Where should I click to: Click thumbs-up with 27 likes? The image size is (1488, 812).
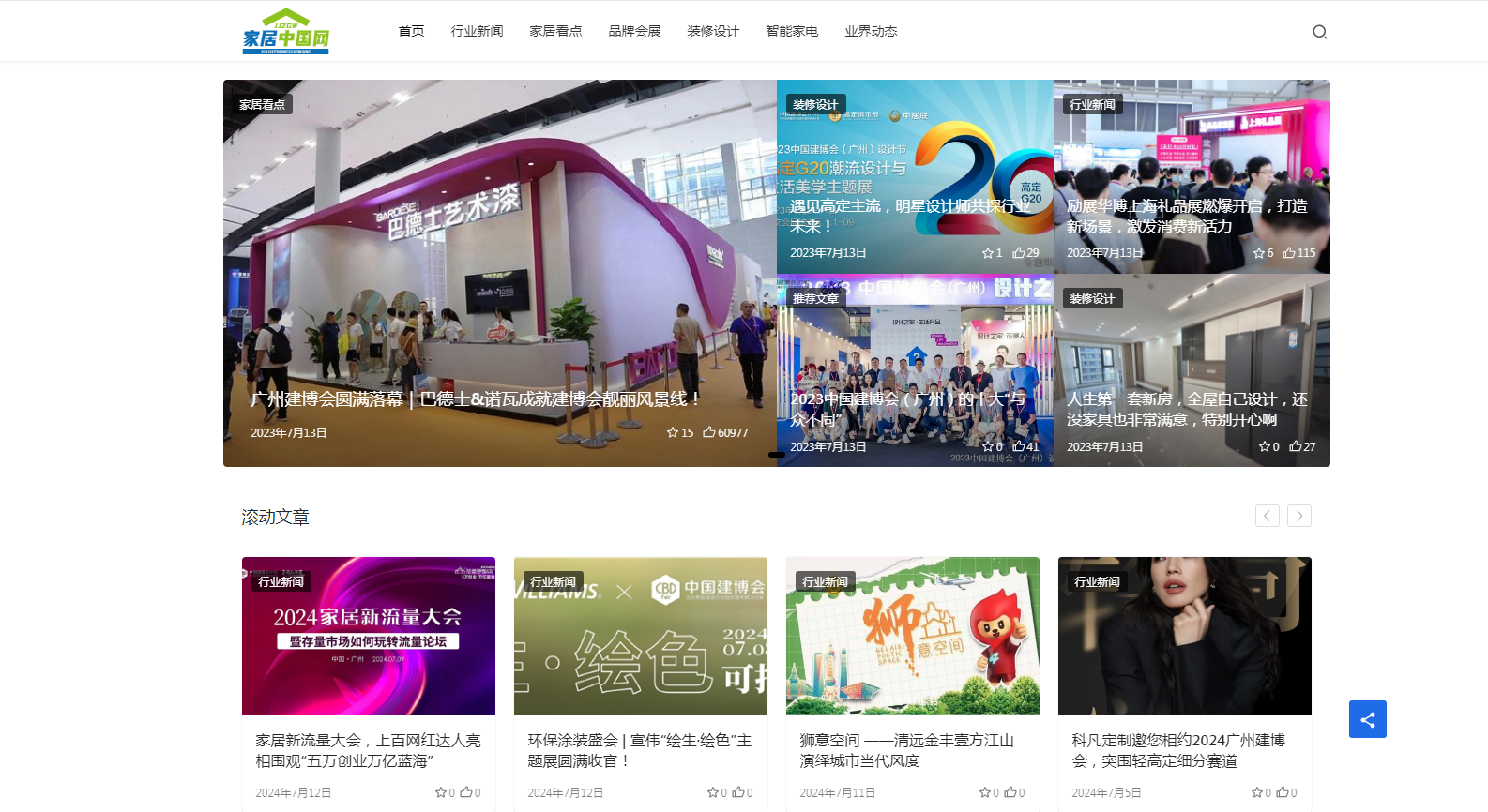coord(1296,446)
